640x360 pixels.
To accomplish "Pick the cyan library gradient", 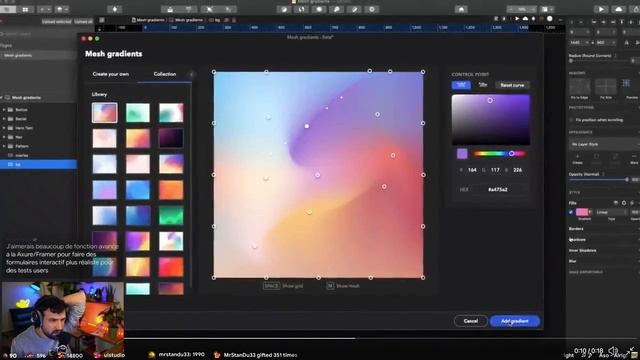I will [x=138, y=289].
